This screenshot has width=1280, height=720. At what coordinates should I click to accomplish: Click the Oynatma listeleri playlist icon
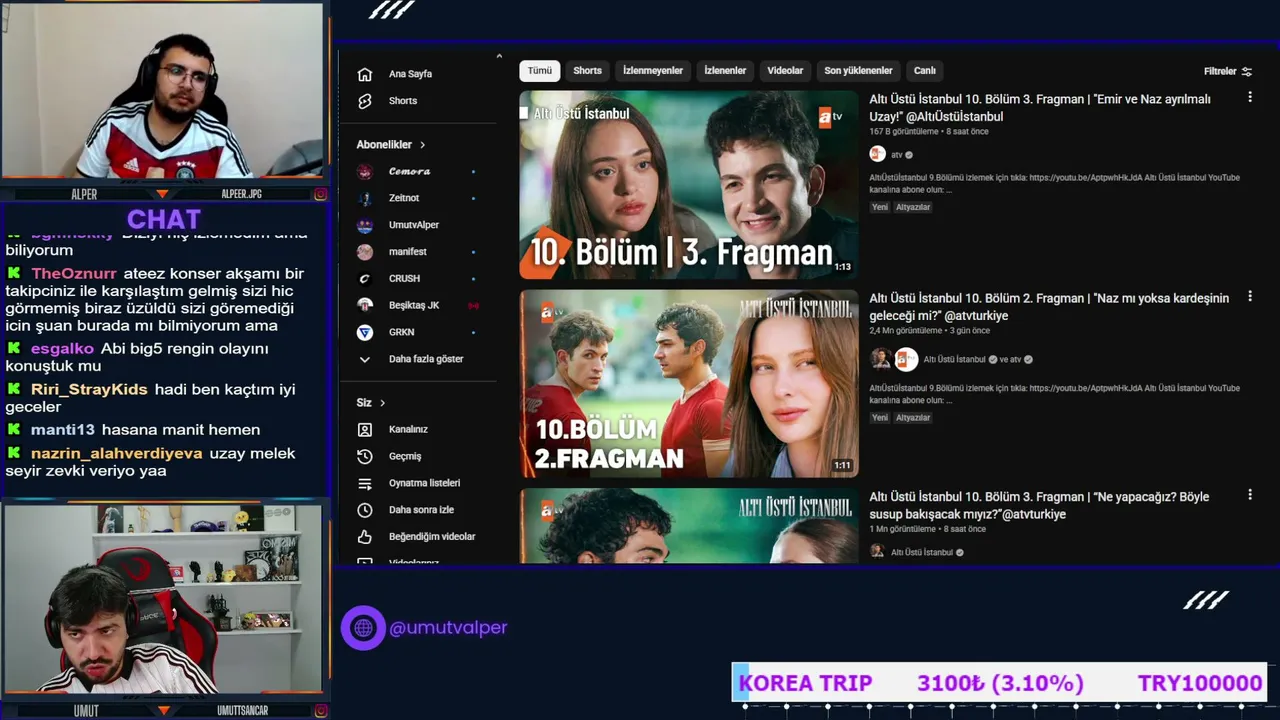tap(365, 483)
